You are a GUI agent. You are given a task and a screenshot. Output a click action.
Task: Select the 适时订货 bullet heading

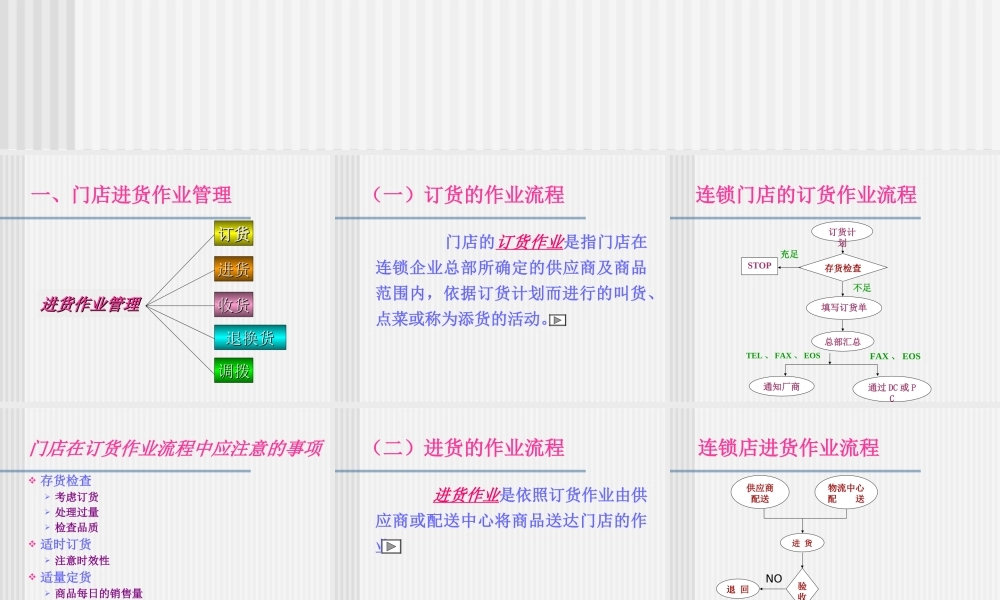(66, 545)
